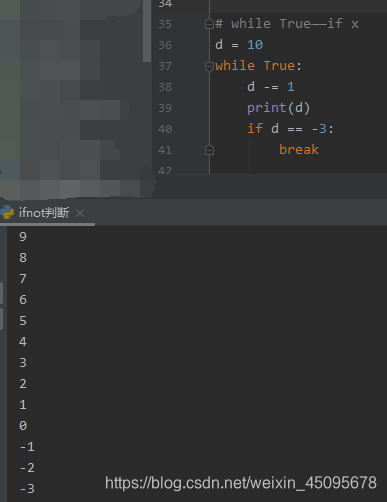Click the print(d) statement
Image resolution: width=387 pixels, height=502 pixels.
pyautogui.click(x=279, y=108)
